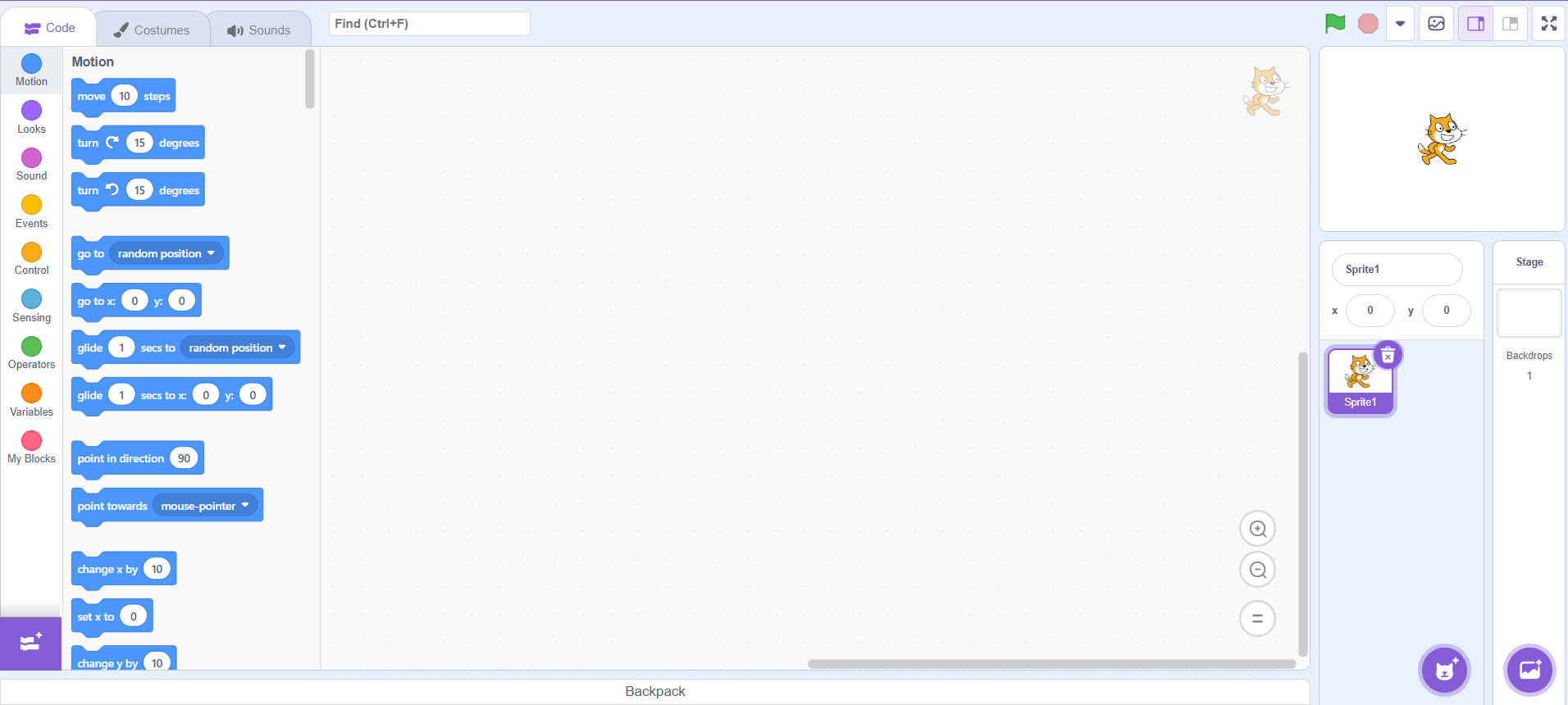Image resolution: width=1568 pixels, height=705 pixels.
Task: Select the Looks block category
Action: pyautogui.click(x=32, y=118)
